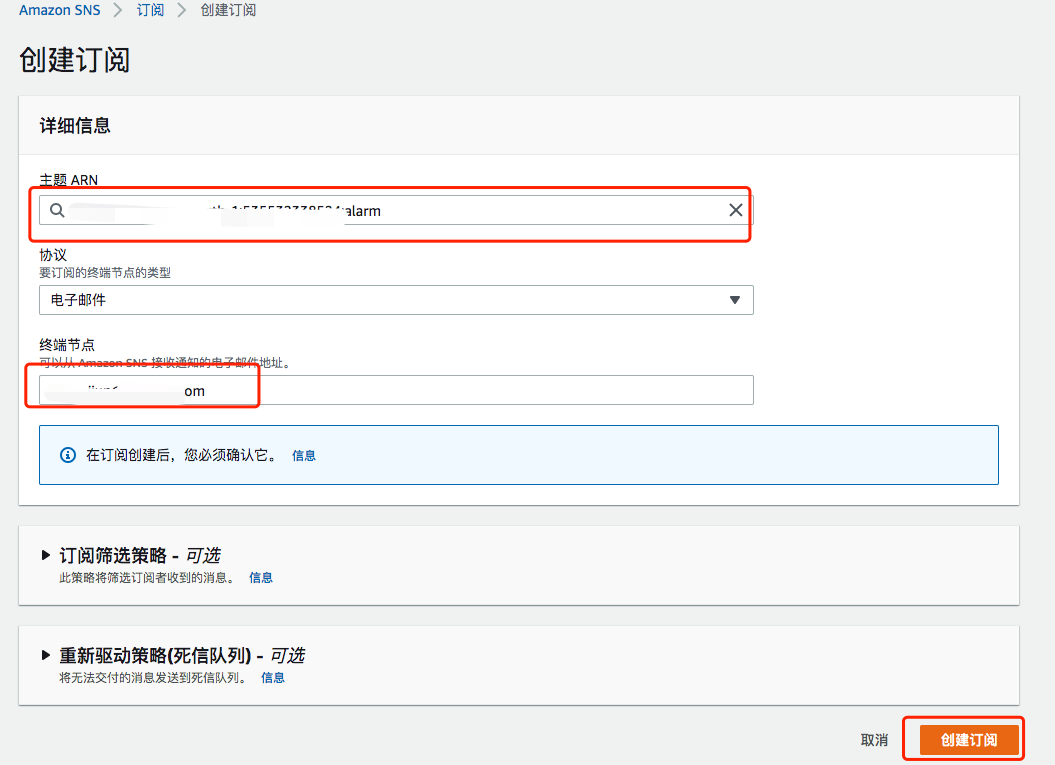
Task: Clear the topic ARN field with X icon
Action: point(735,210)
